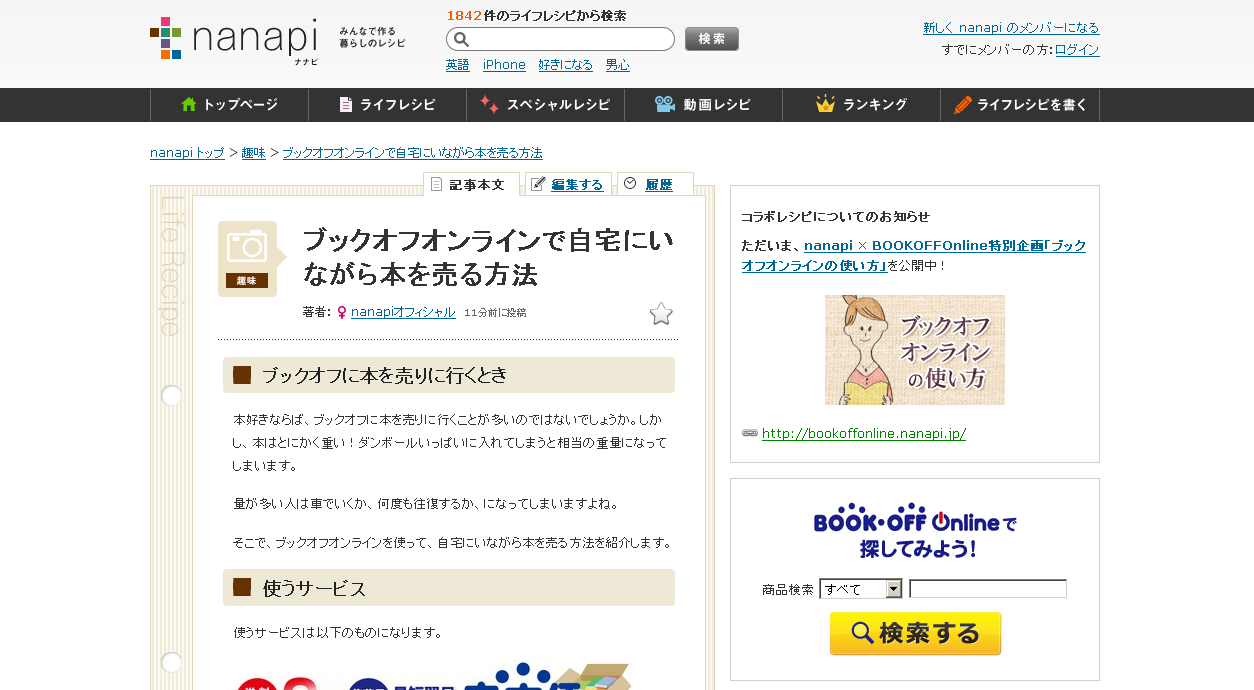Follow the 好きになる keyword link
1254x690 pixels.
point(566,65)
